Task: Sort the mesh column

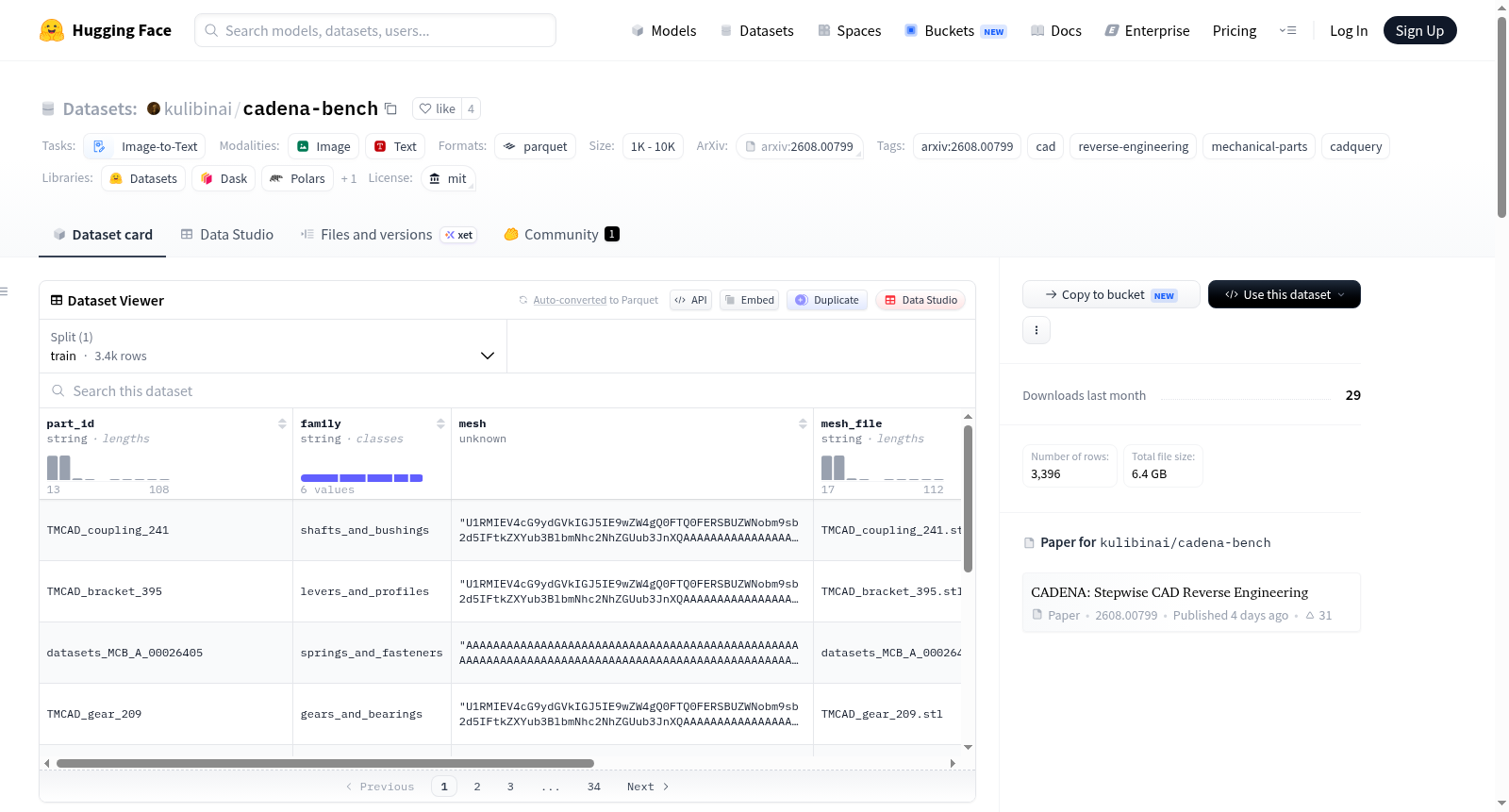Action: pyautogui.click(x=803, y=423)
